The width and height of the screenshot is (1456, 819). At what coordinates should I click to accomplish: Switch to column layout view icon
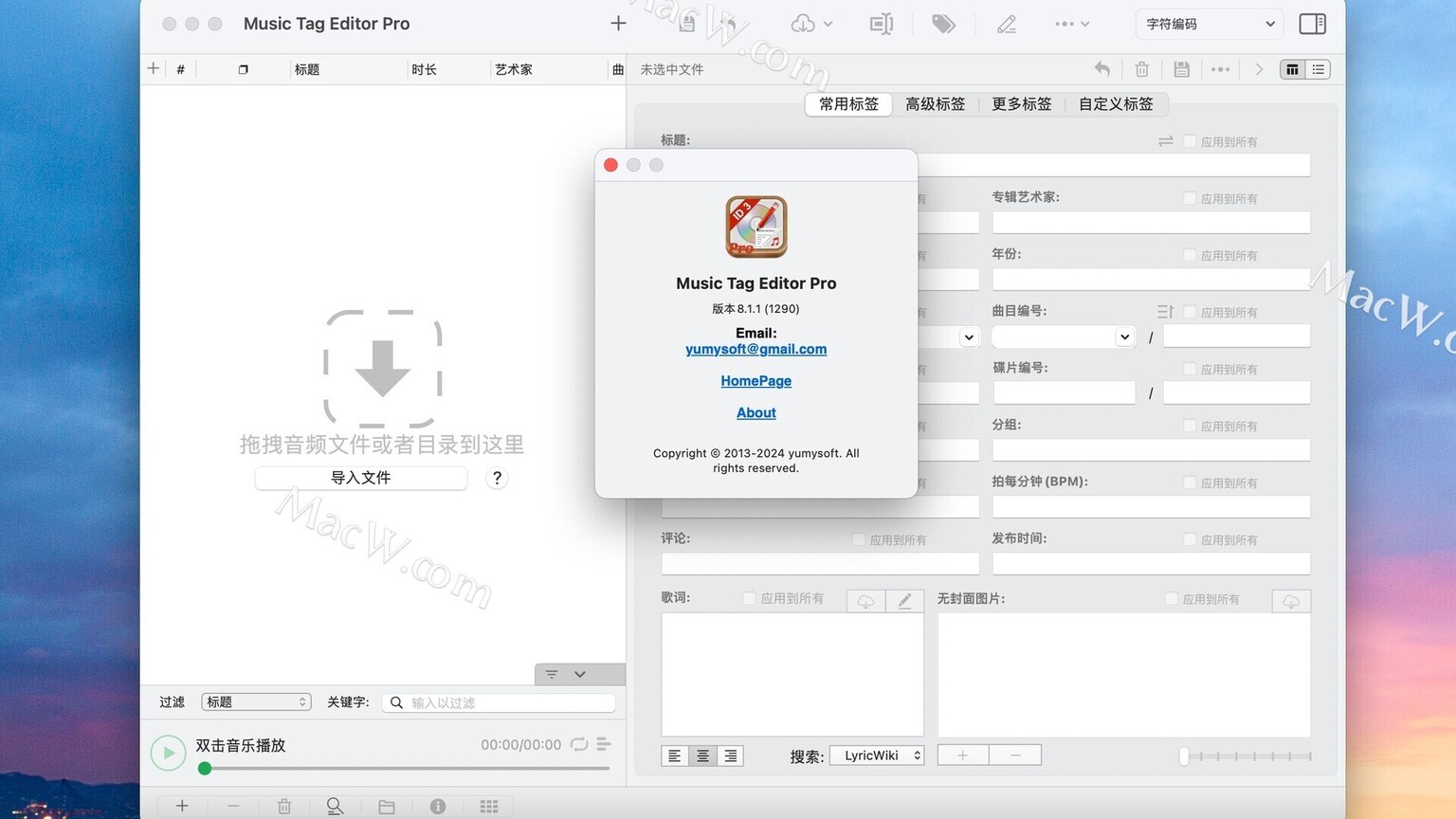pyautogui.click(x=1292, y=69)
